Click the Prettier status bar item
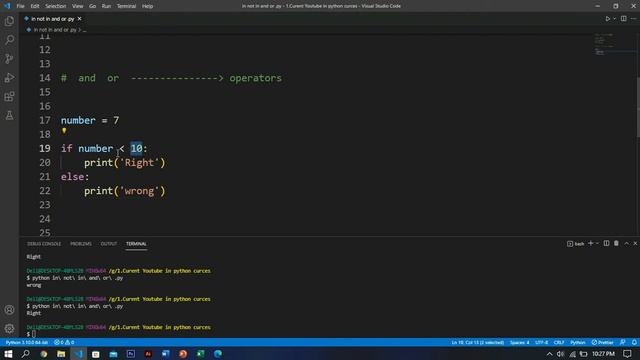The image size is (640, 360). click(602, 342)
